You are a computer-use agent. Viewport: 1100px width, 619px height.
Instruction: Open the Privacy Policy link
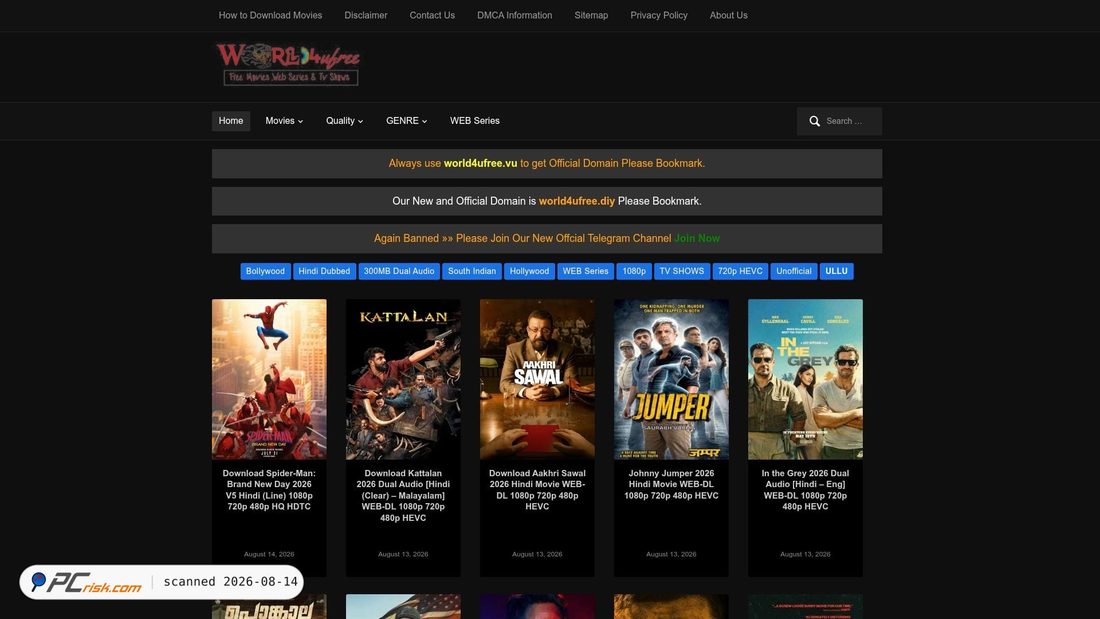tap(659, 15)
